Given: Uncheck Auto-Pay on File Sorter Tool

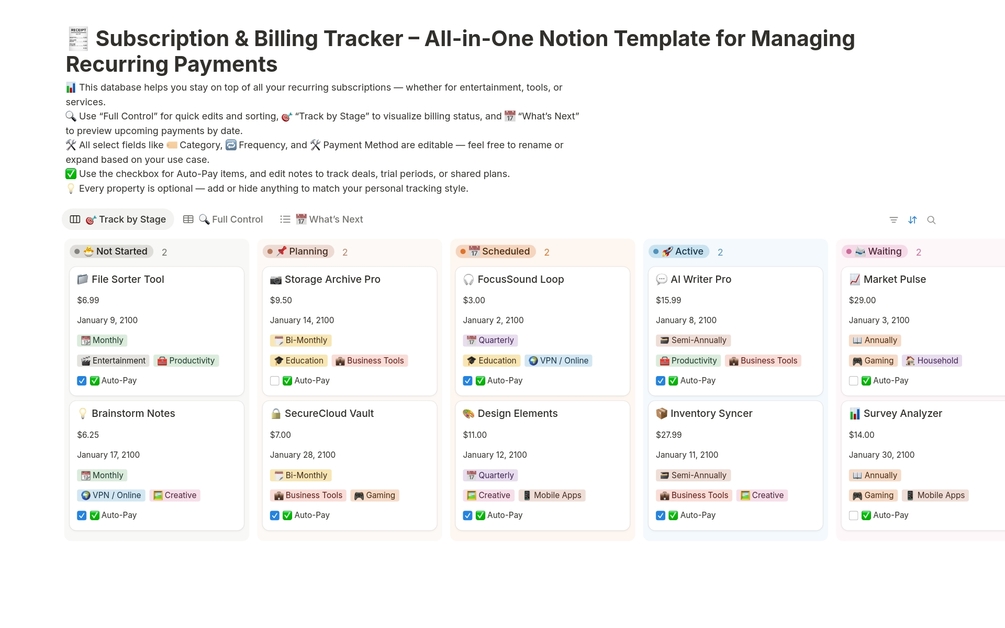Looking at the screenshot, I should 82,381.
